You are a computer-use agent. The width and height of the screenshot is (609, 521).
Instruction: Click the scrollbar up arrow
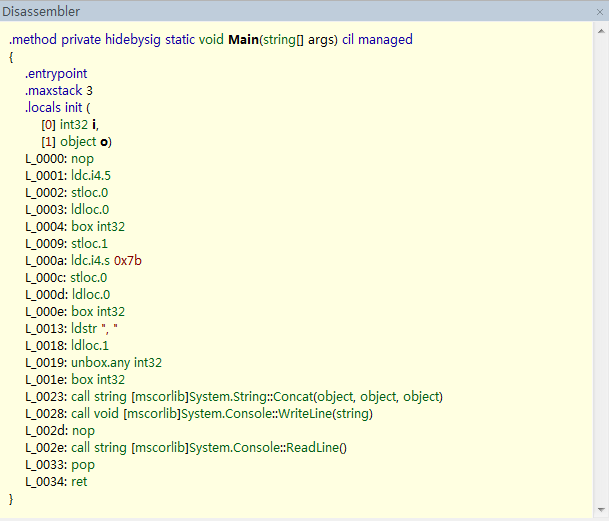(x=601, y=31)
